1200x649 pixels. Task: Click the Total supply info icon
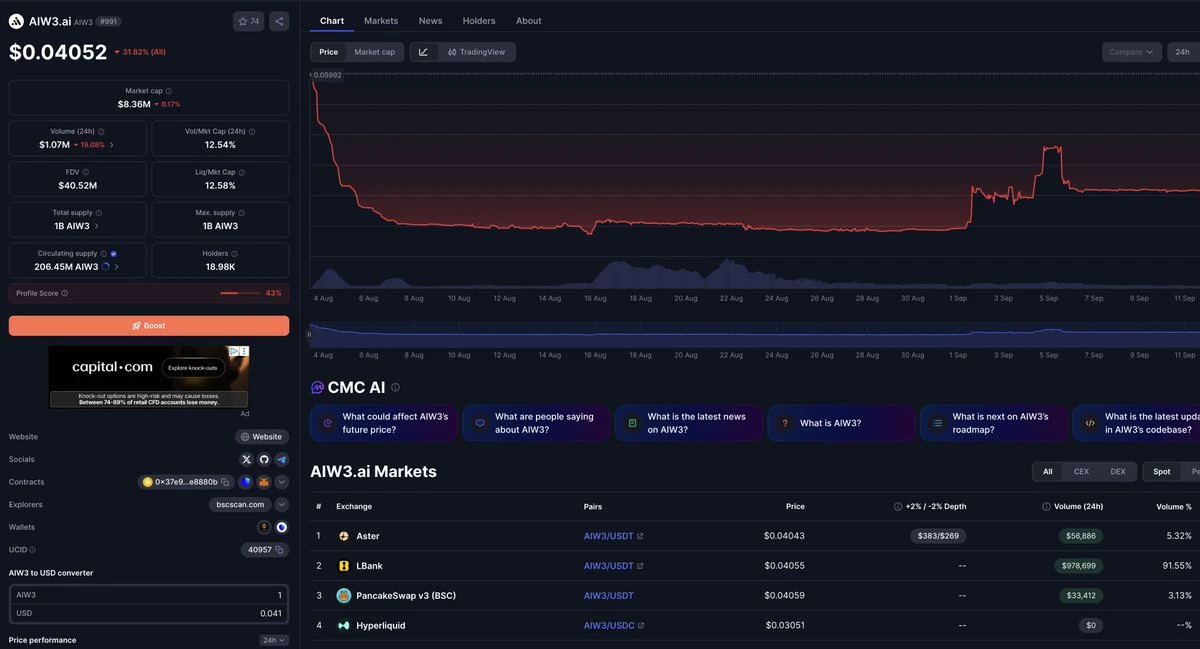(98, 213)
